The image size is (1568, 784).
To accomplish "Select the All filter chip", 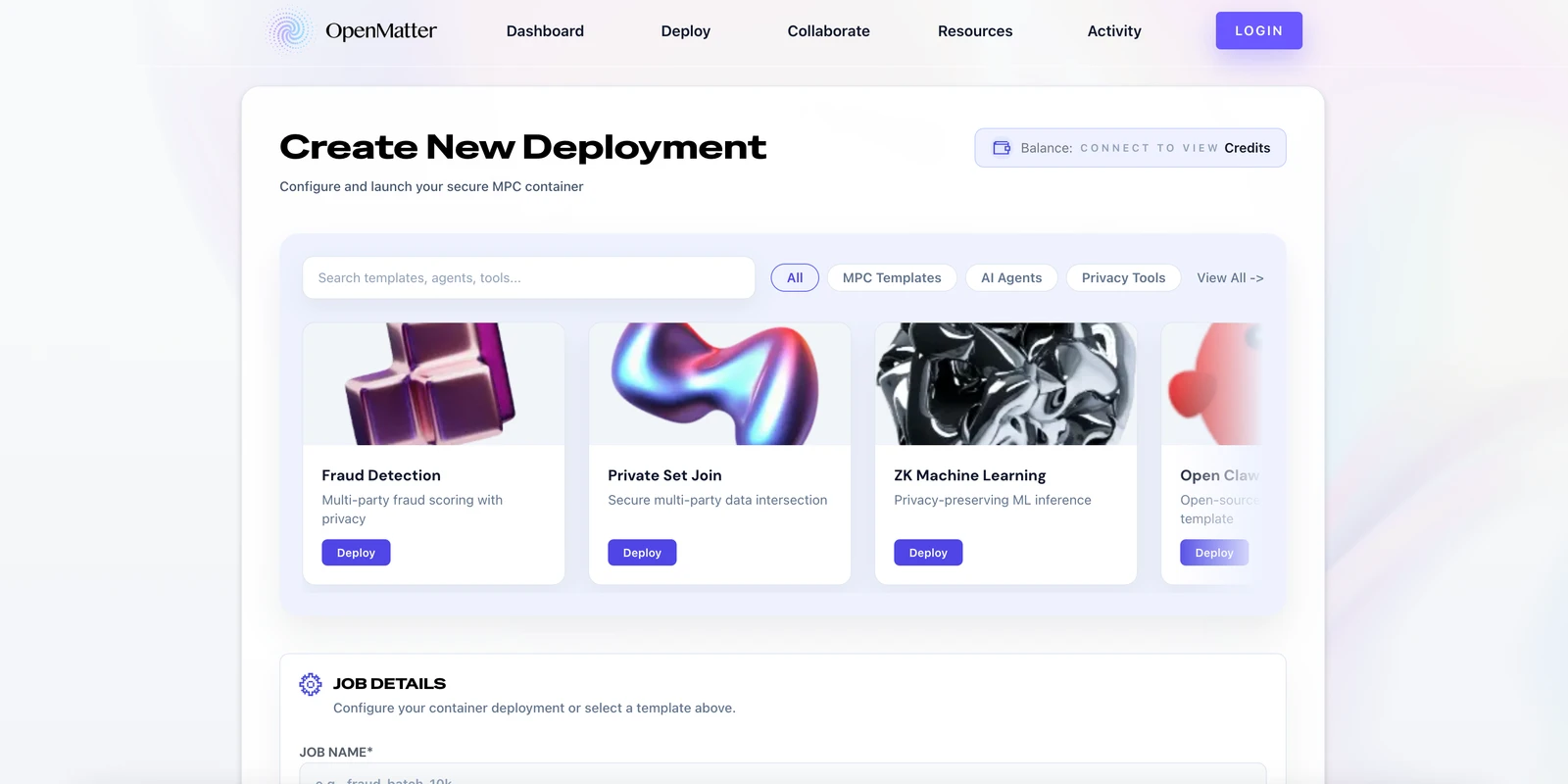I will (795, 278).
